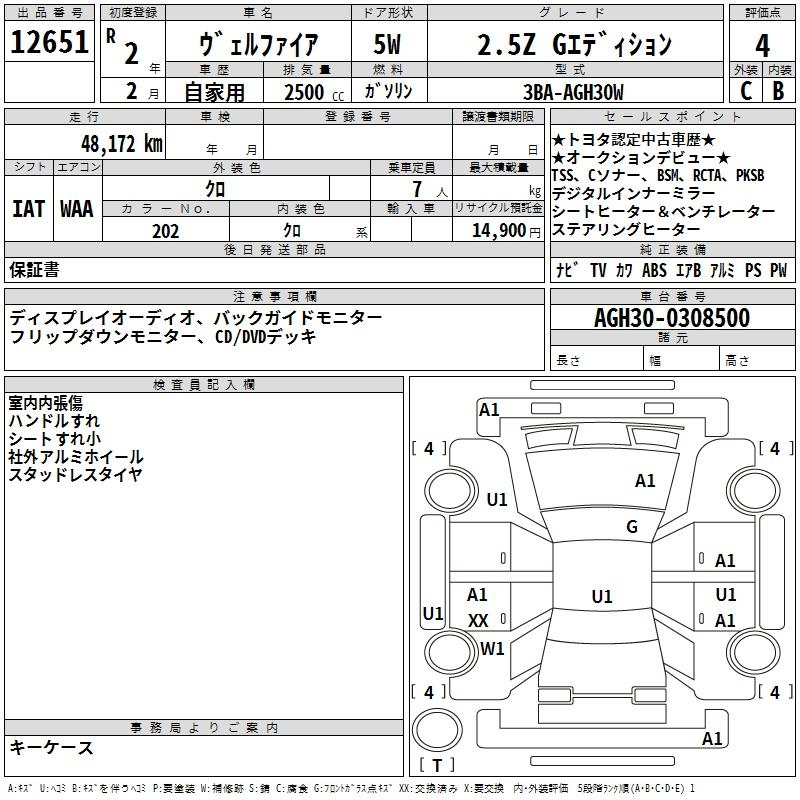Click the シートヒーター&ベンチレーター line
Image resolution: width=800 pixels, height=800 pixels.
pos(663,211)
